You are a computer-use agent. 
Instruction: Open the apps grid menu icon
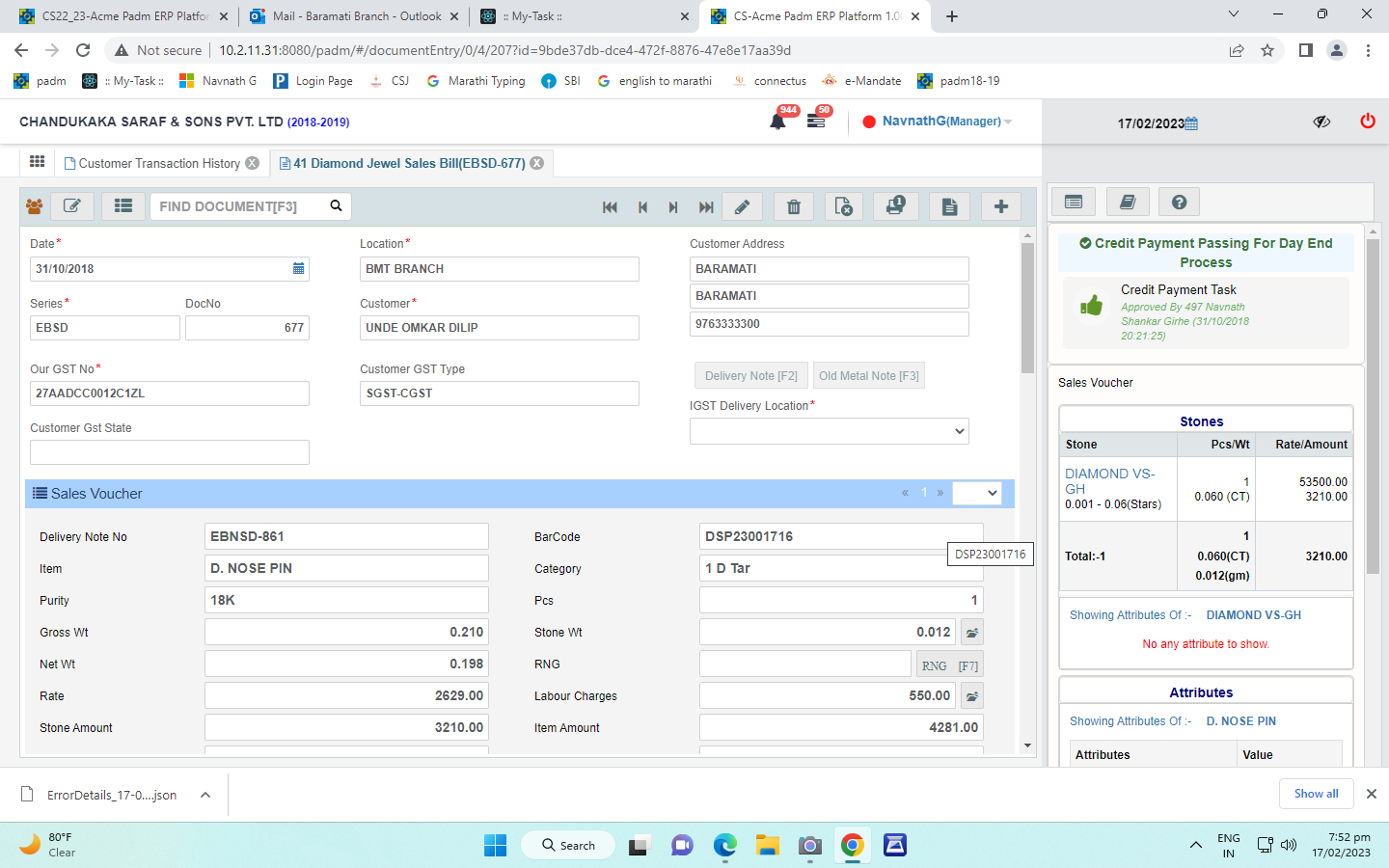click(x=38, y=162)
